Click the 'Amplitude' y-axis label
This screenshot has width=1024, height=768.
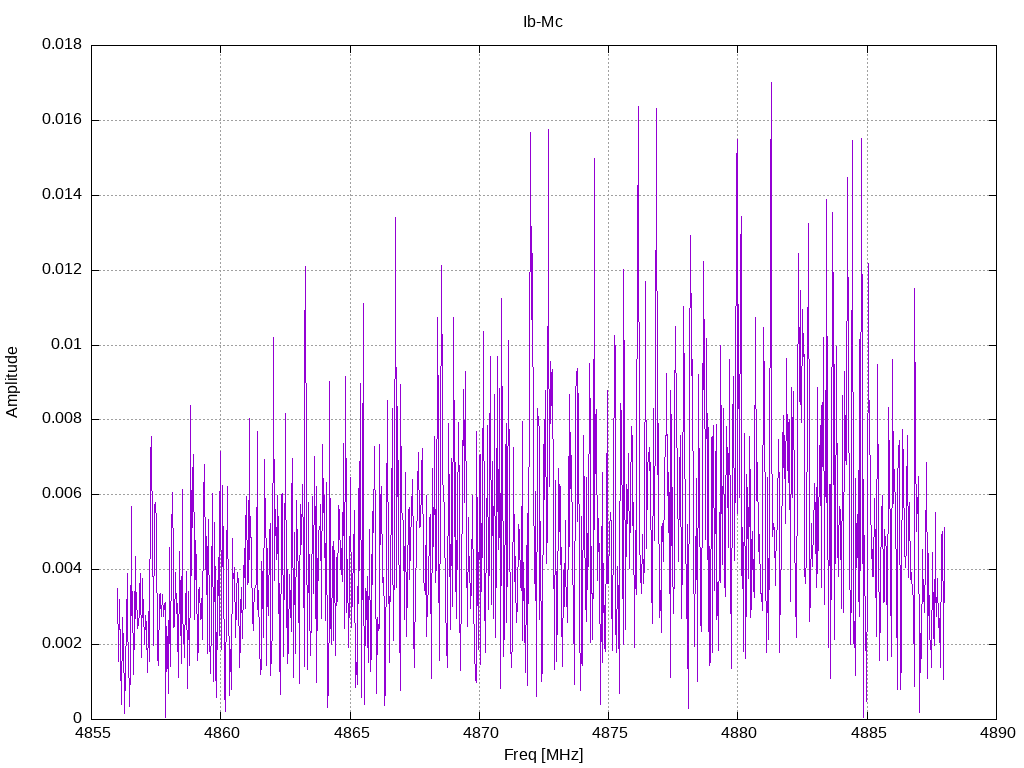(x=12, y=382)
